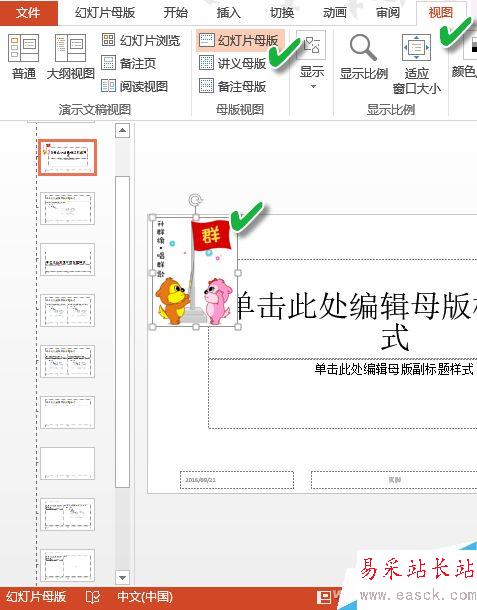
Task: Switch to the 幻灯片母版 ribbon tab
Action: 105,13
